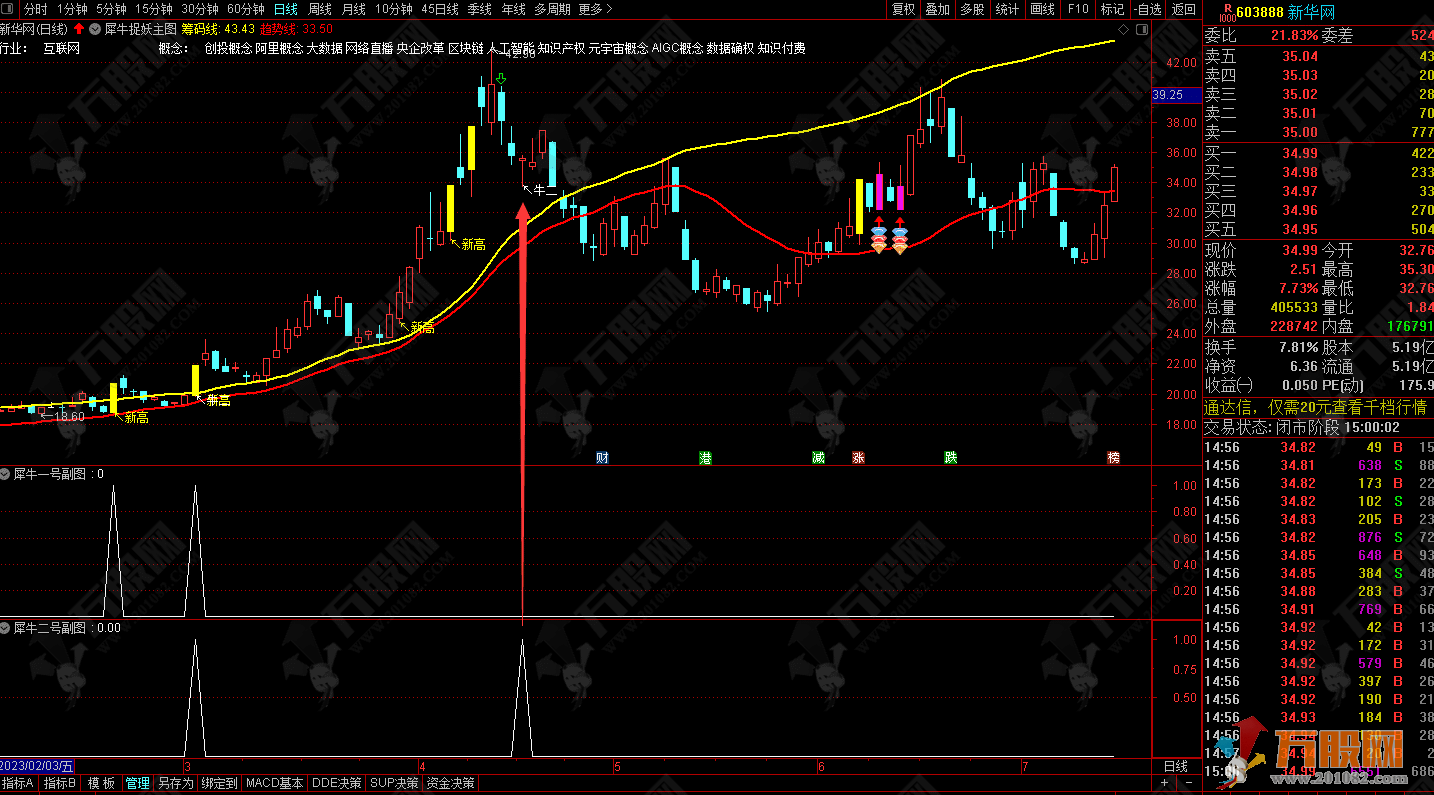Click the 区块链 concept link
The image size is (1434, 795).
(466, 48)
